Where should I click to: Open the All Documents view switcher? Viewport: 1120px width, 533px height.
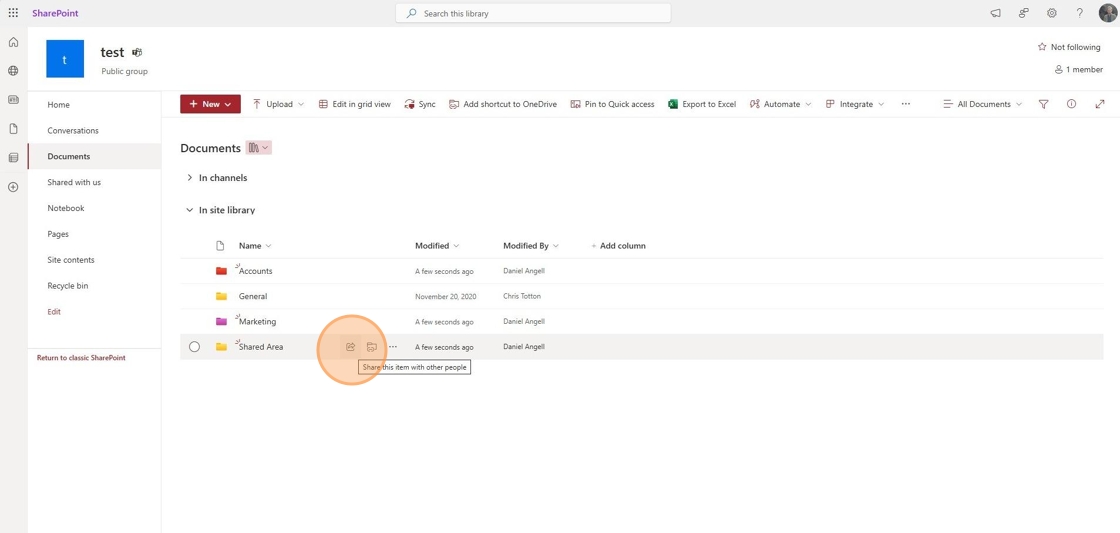point(982,104)
